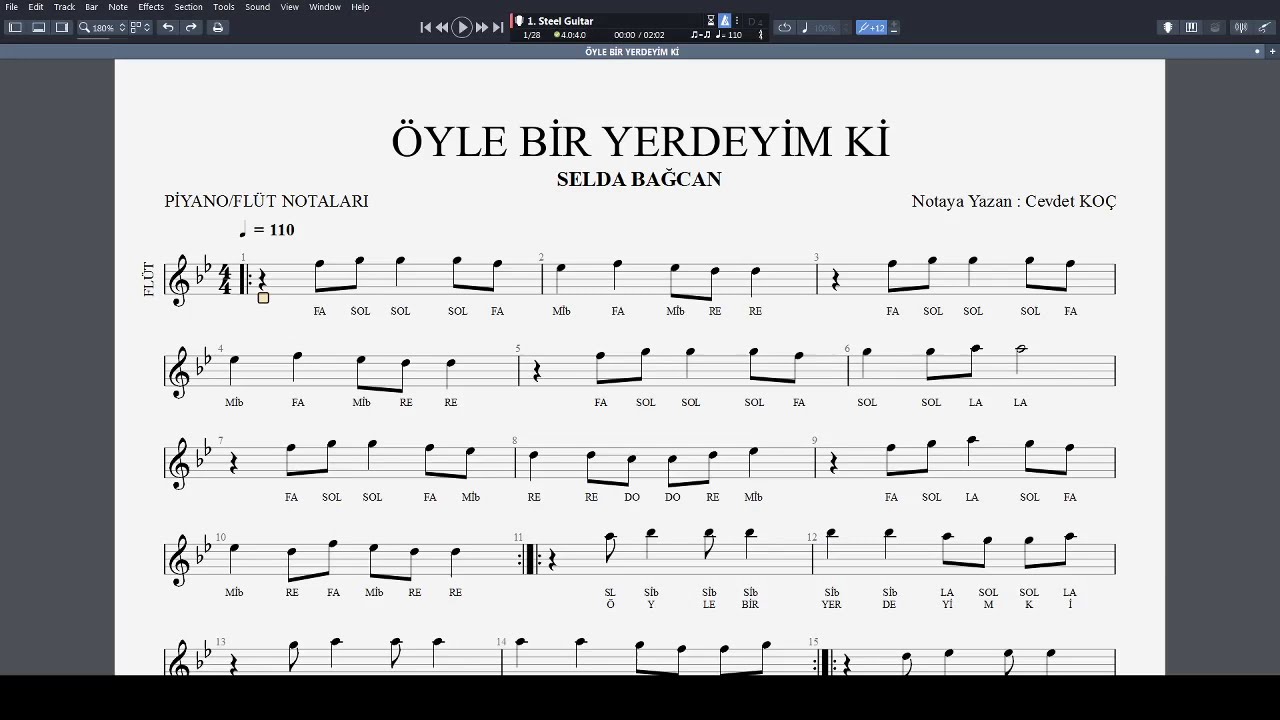Image resolution: width=1280 pixels, height=720 pixels.
Task: Select the ÖYLE BİR YERDEYİM Kİ document tab
Action: pyautogui.click(x=632, y=52)
